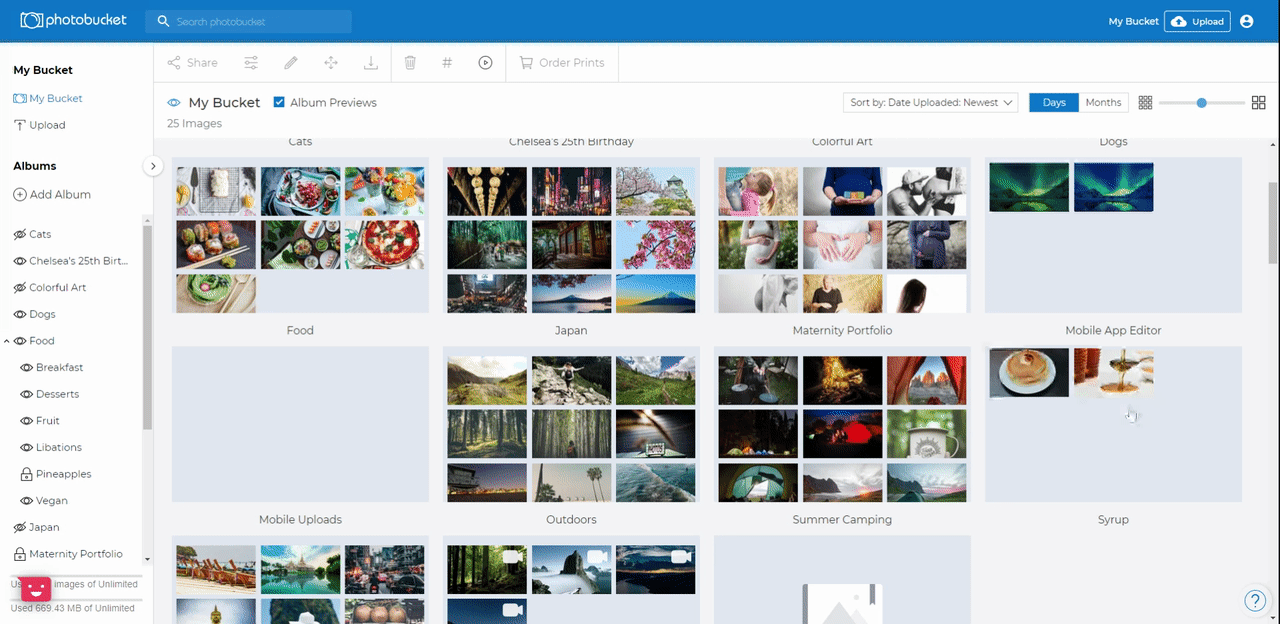The width and height of the screenshot is (1280, 624).
Task: Toggle visibility of the Fruit sub-album
Action: [x=27, y=421]
